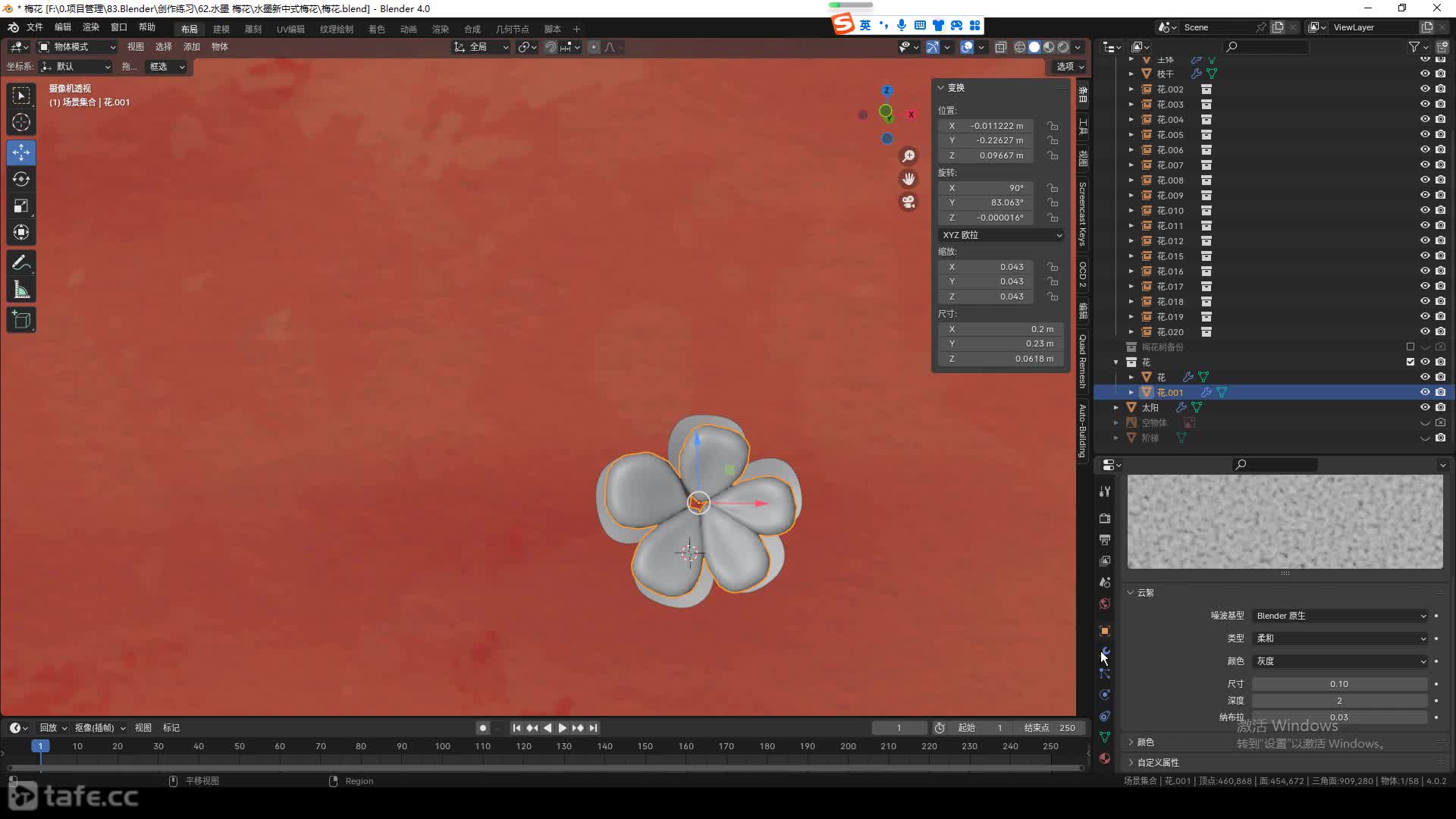Viewport: 1456px width, 819px height.
Task: Open Physics properties tab
Action: tap(1105, 694)
